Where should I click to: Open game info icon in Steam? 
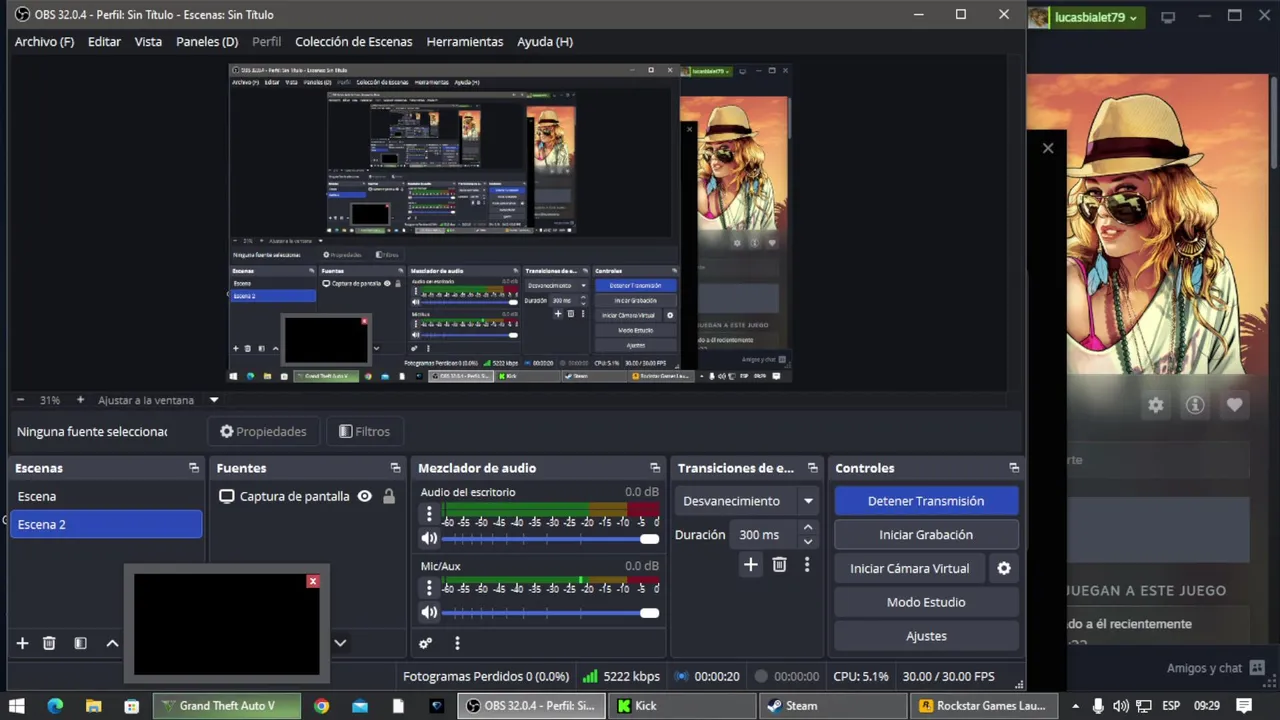[1195, 405]
